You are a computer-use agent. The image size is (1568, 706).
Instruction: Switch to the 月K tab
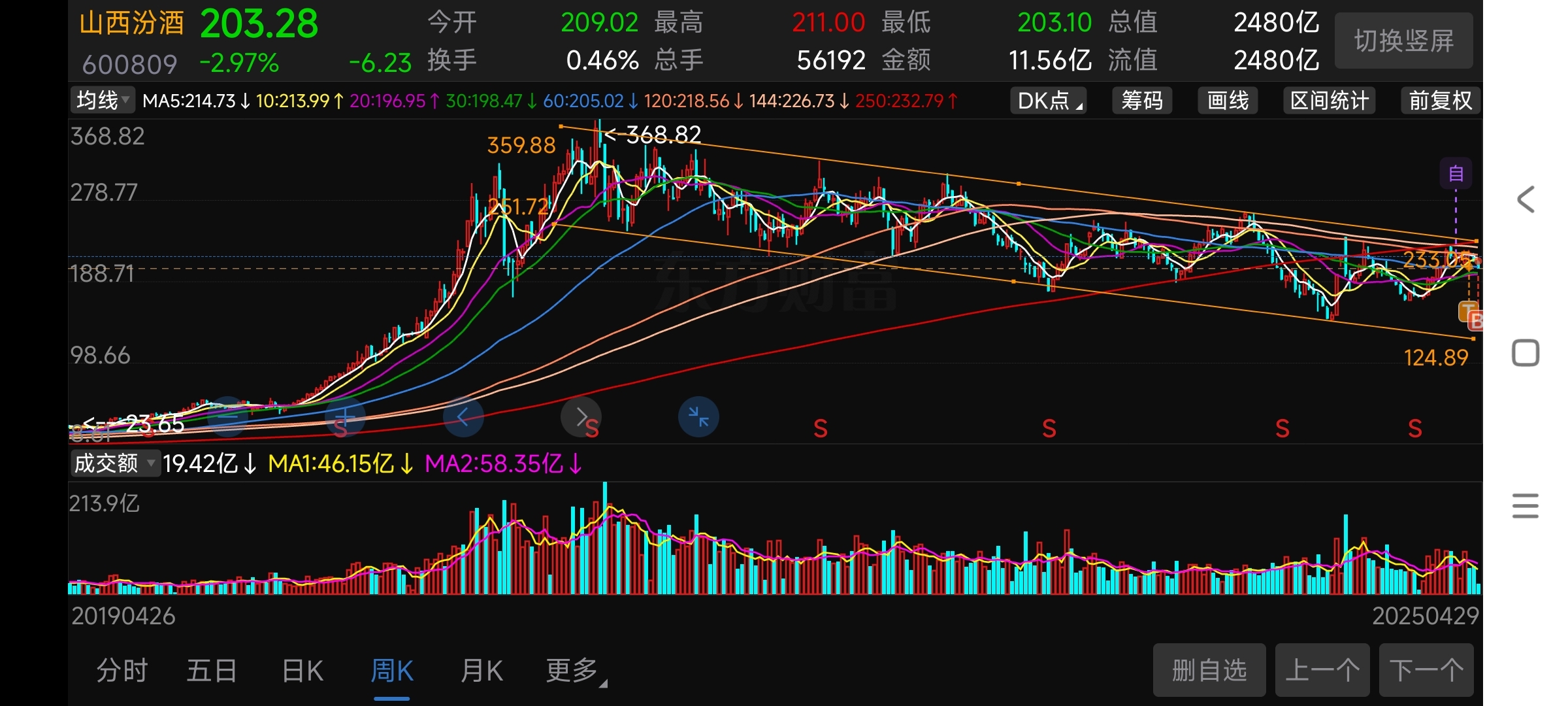tap(482, 671)
